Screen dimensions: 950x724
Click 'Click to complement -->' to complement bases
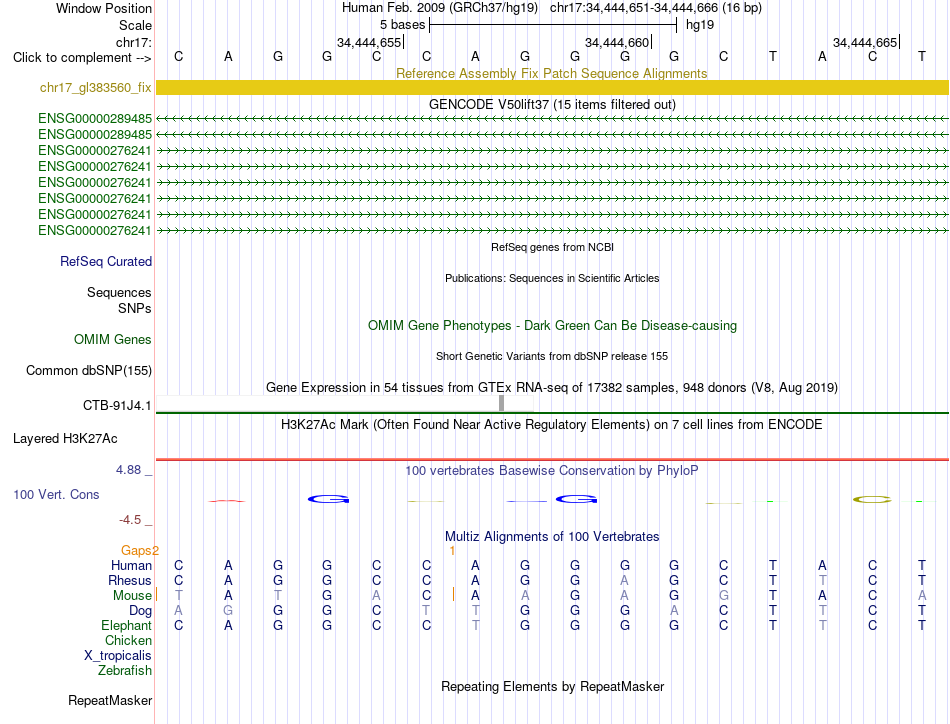pyautogui.click(x=82, y=58)
